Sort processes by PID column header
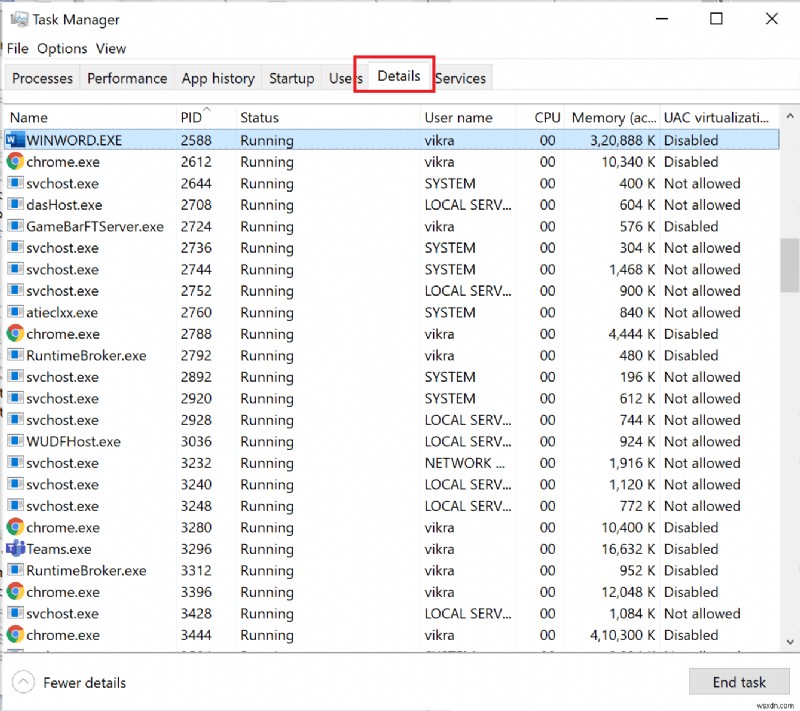 [x=206, y=117]
